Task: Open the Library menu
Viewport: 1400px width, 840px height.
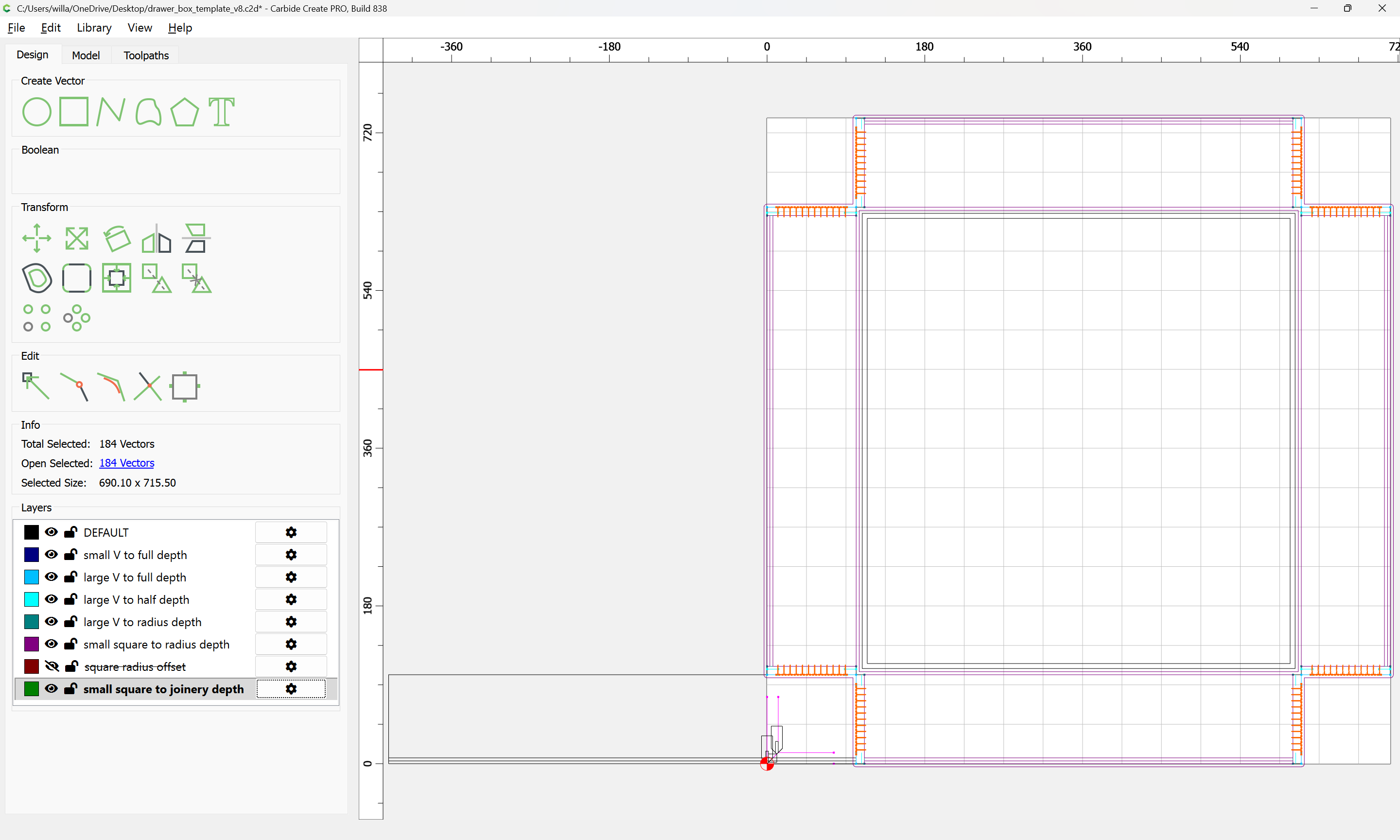Action: point(94,28)
